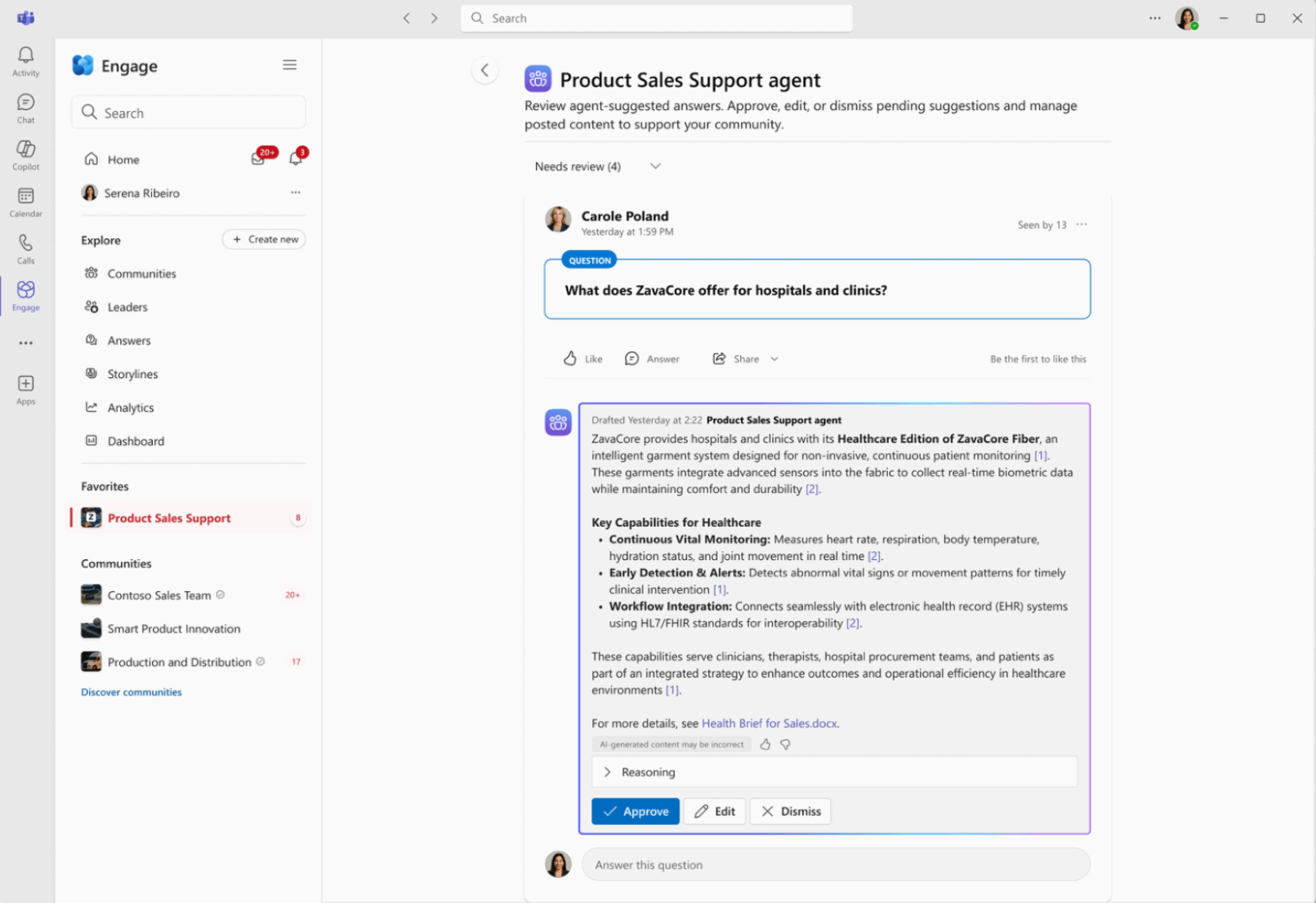Open the Needs review filter dropdown
This screenshot has width=1316, height=903.
pyautogui.click(x=655, y=166)
